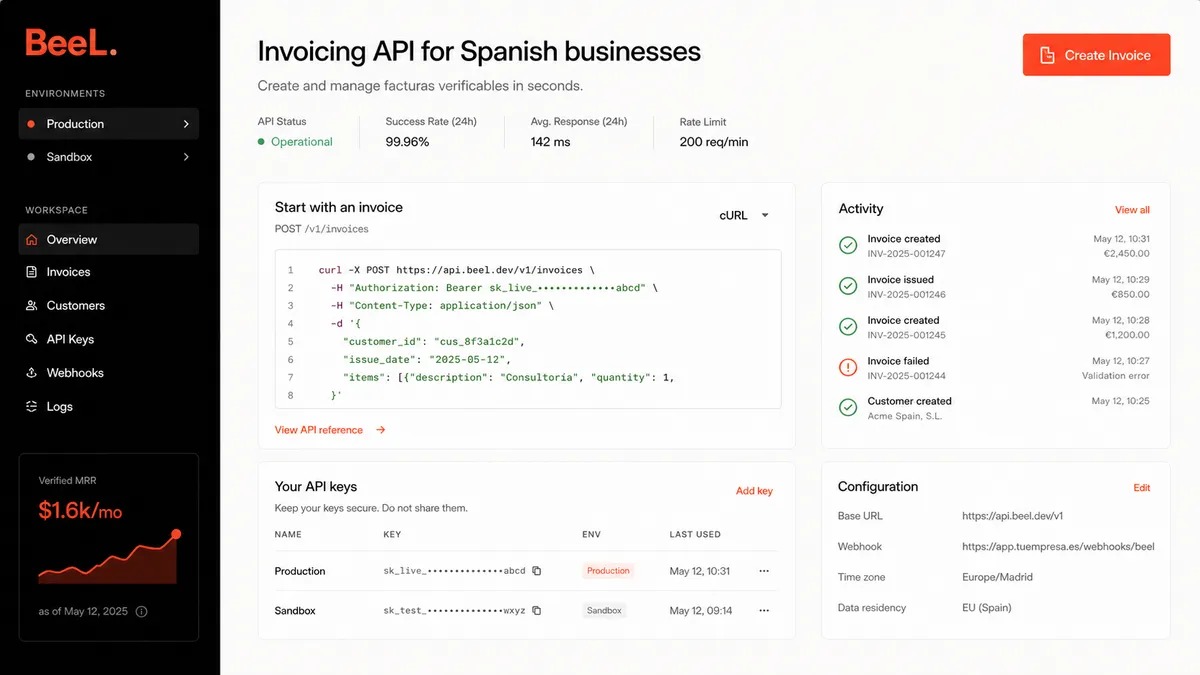Screen dimensions: 1200x675
Task: Click the Europe/Madrid time zone value
Action: coord(997,577)
